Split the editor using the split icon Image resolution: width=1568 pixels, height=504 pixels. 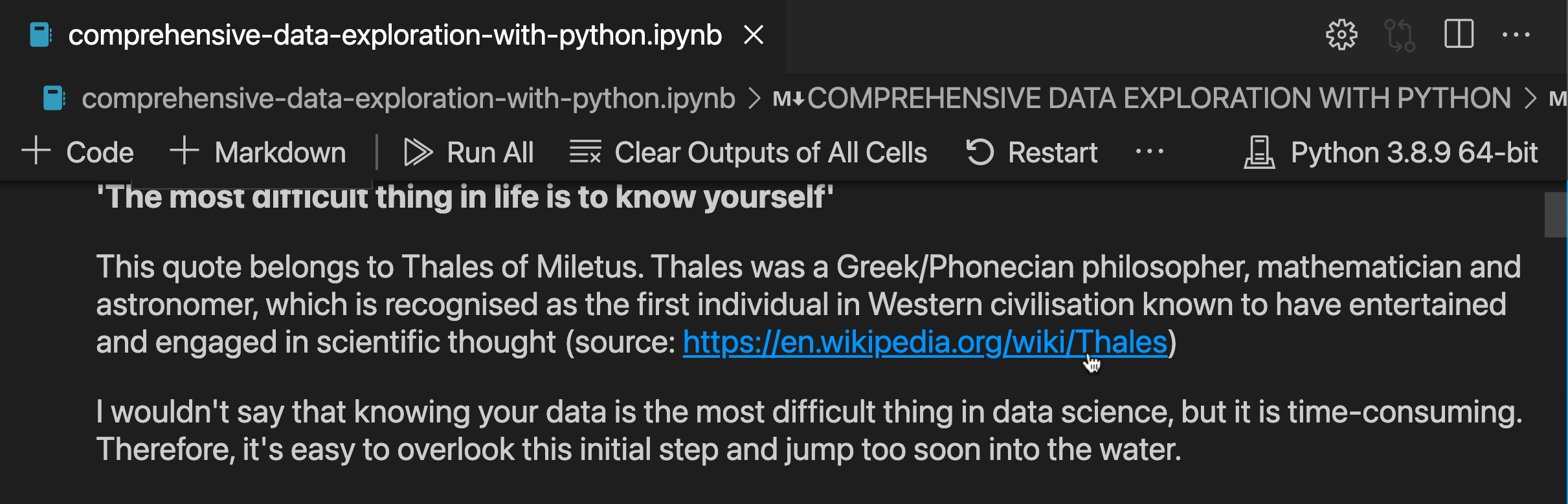point(1459,35)
